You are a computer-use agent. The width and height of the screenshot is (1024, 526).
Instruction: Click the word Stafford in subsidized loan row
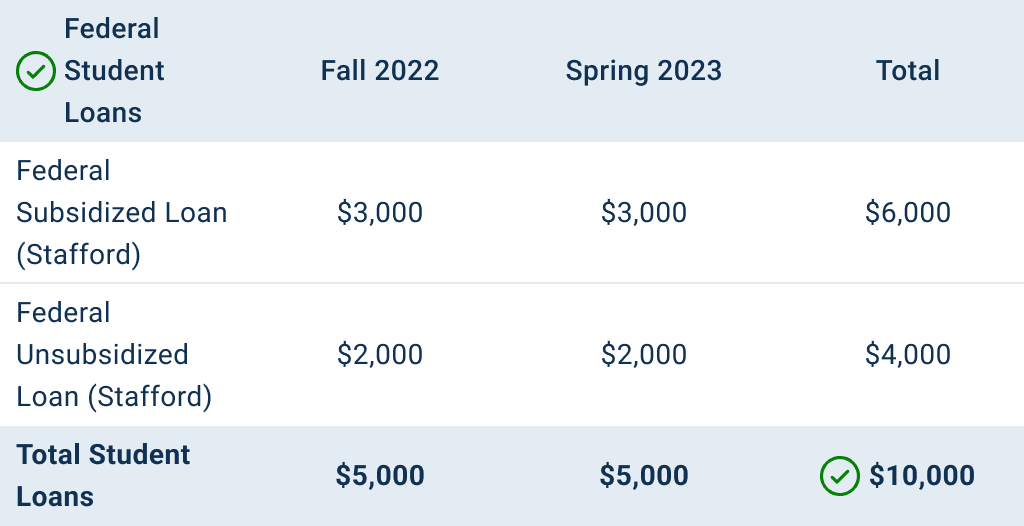(x=78, y=255)
